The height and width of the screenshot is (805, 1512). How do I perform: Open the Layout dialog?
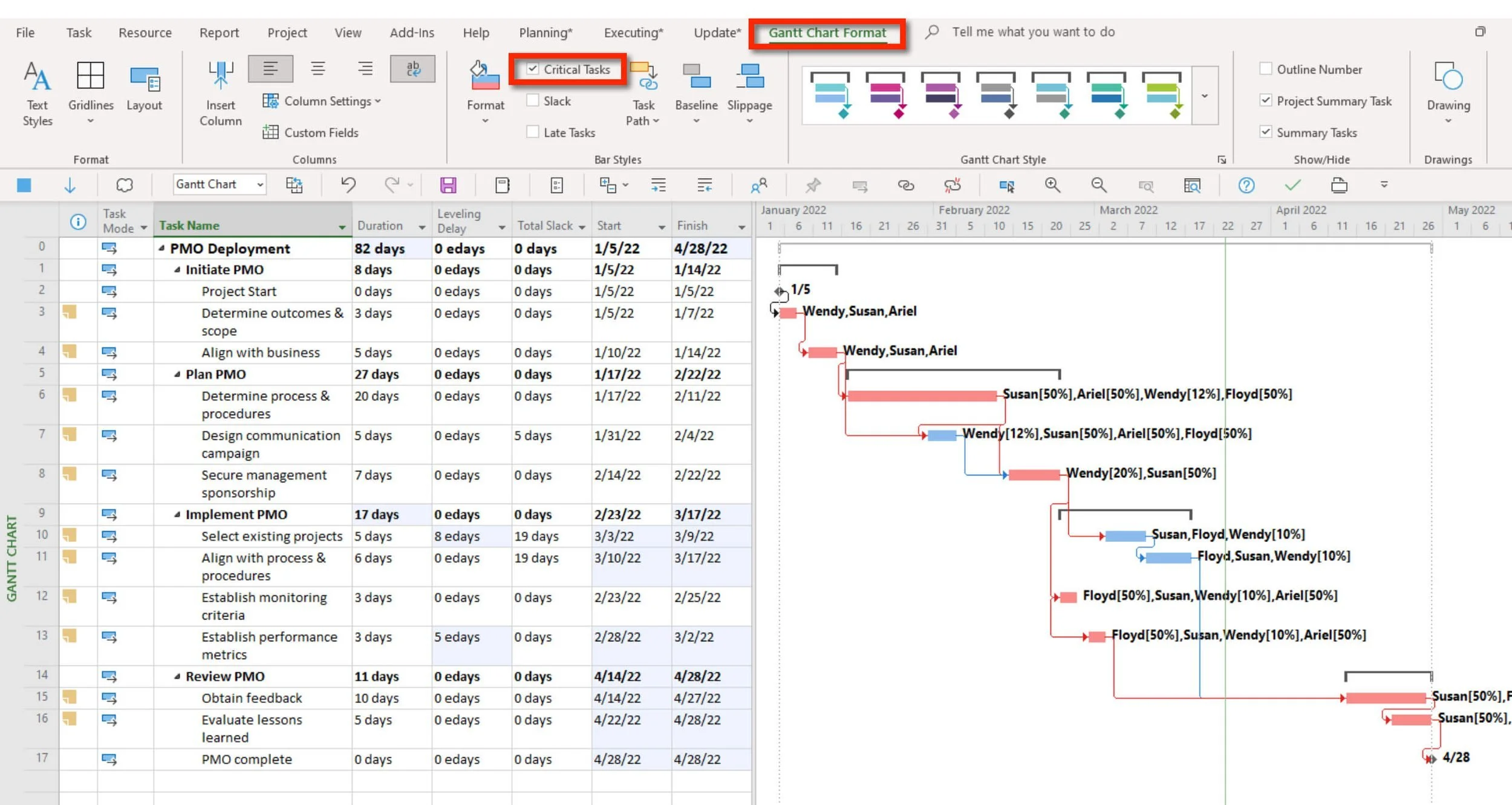144,89
